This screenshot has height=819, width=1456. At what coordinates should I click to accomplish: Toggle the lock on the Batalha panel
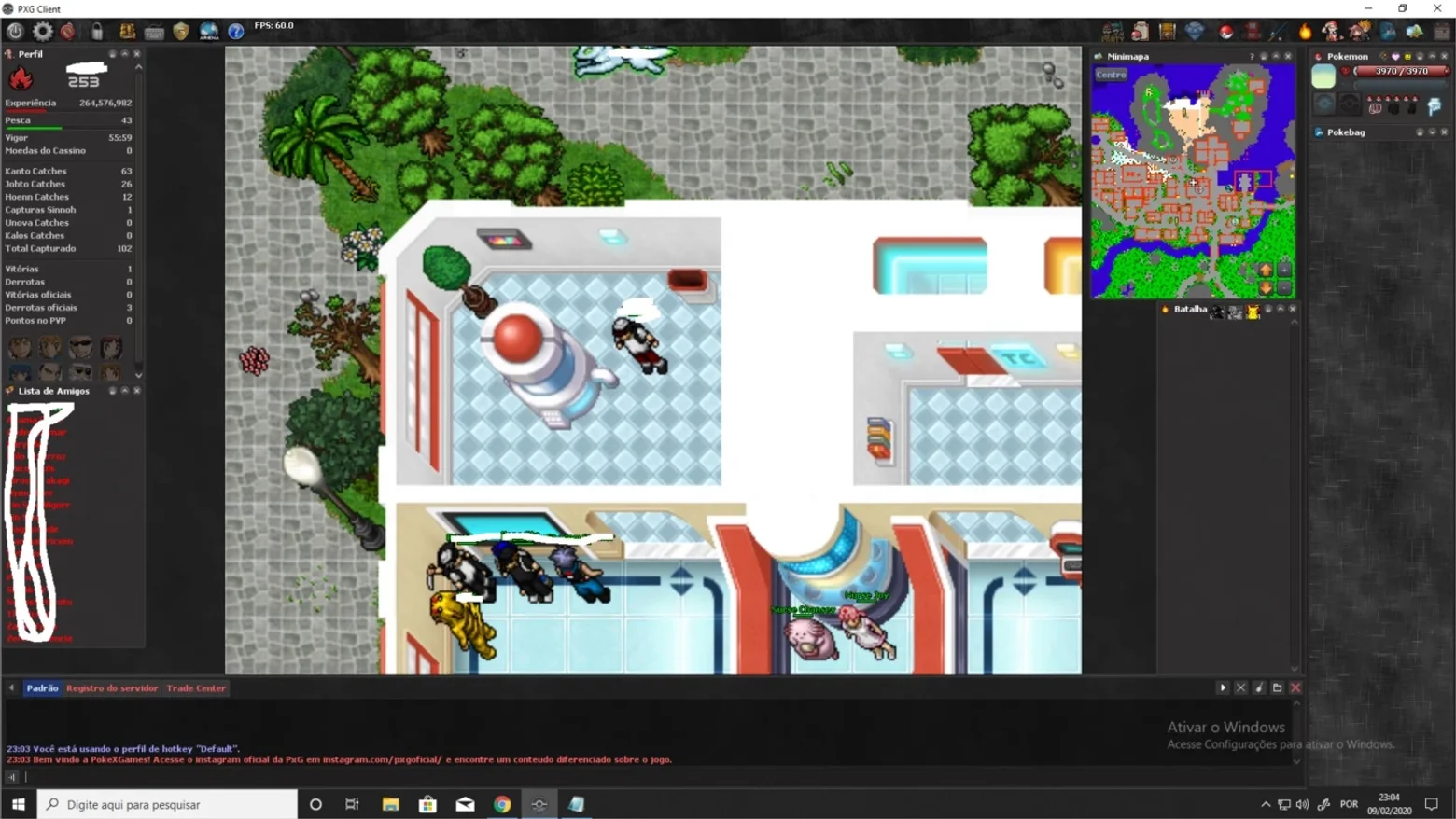pos(1268,309)
